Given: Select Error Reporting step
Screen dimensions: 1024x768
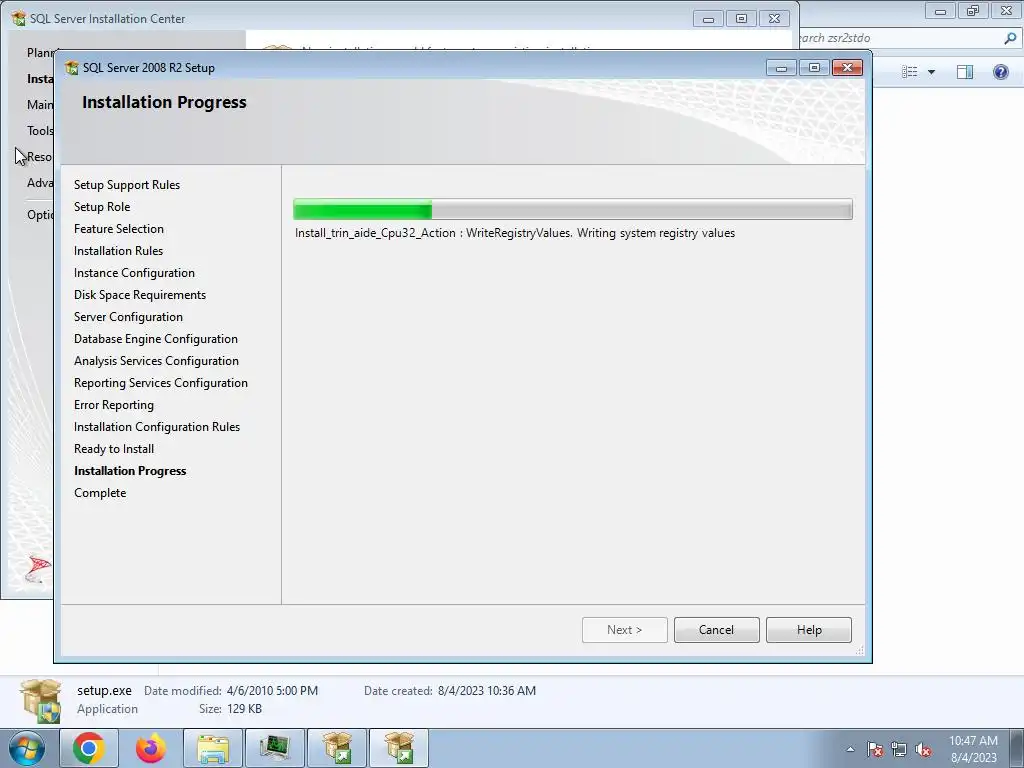Looking at the screenshot, I should pyautogui.click(x=114, y=405).
